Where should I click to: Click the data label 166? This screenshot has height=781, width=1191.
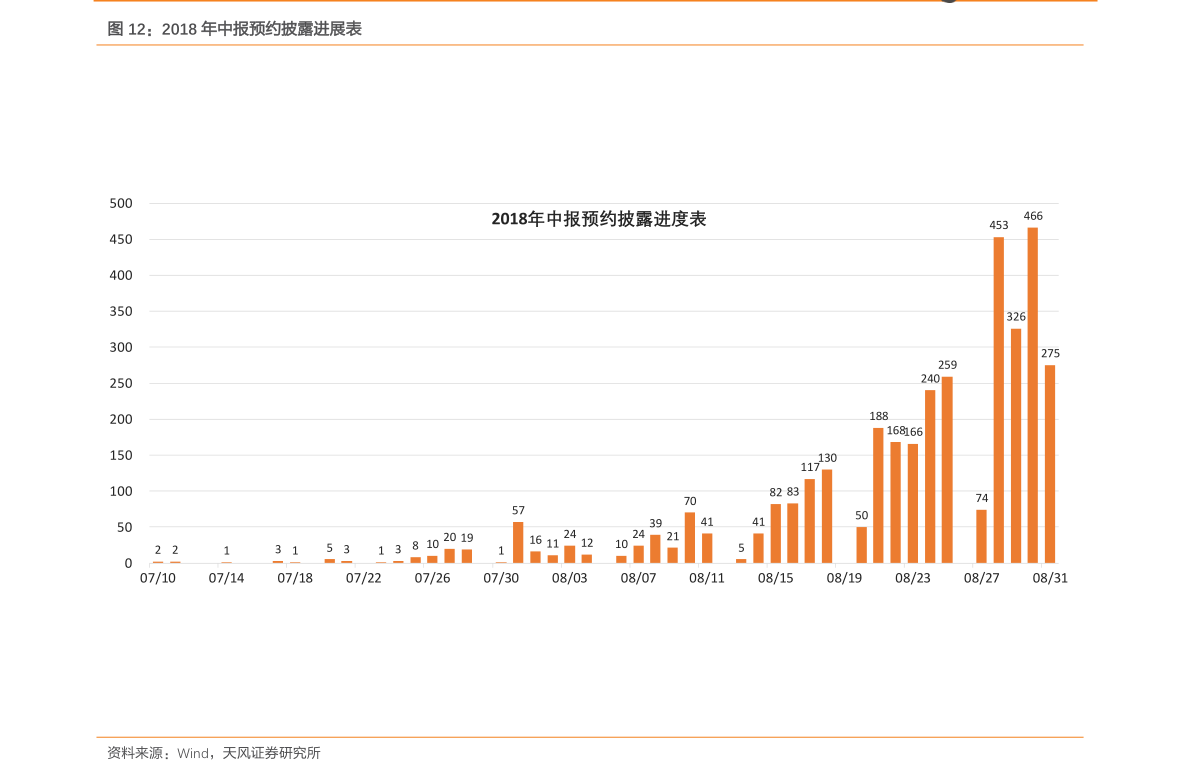coord(914,432)
